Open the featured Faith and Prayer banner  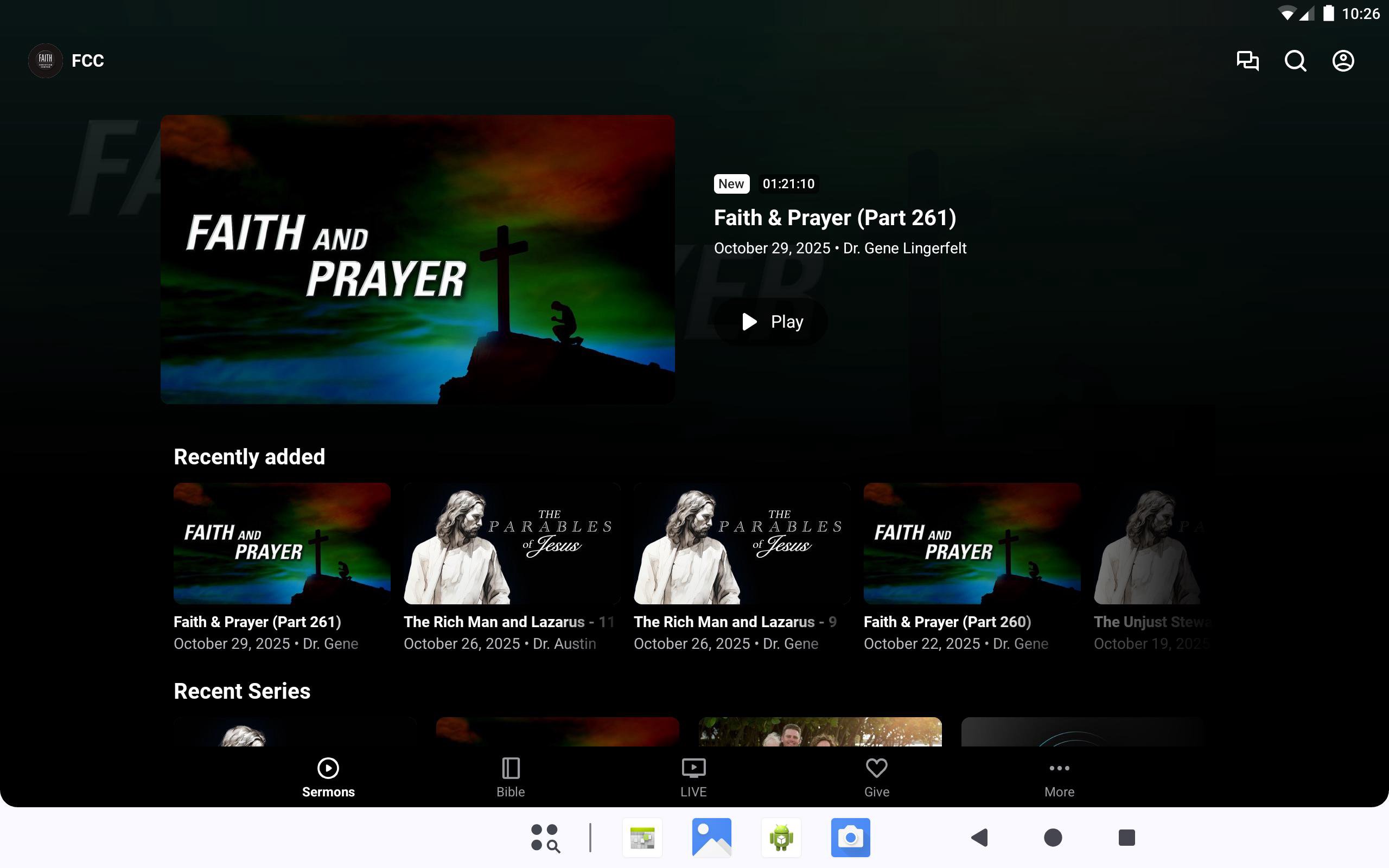tap(417, 259)
